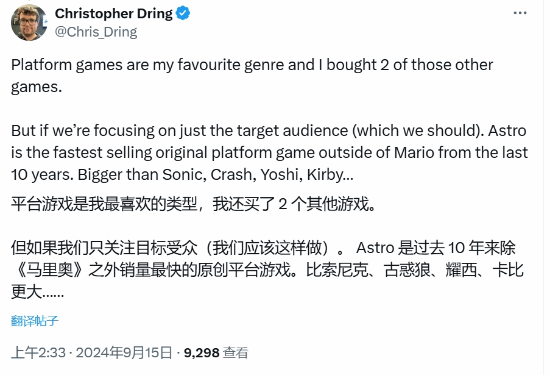Click the 9,298 view count number

click(202, 353)
